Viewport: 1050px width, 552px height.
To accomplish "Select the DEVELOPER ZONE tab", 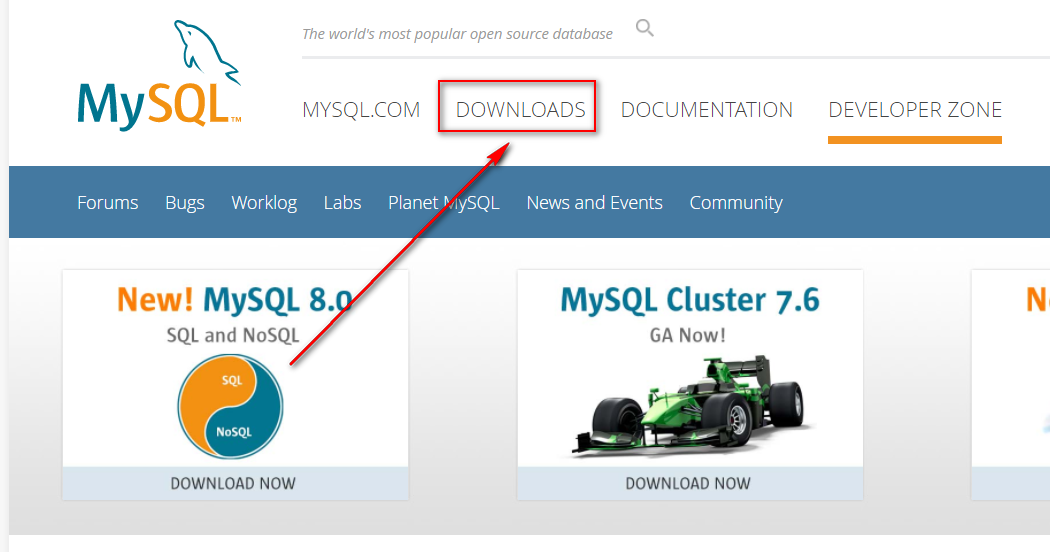I will click(x=915, y=110).
